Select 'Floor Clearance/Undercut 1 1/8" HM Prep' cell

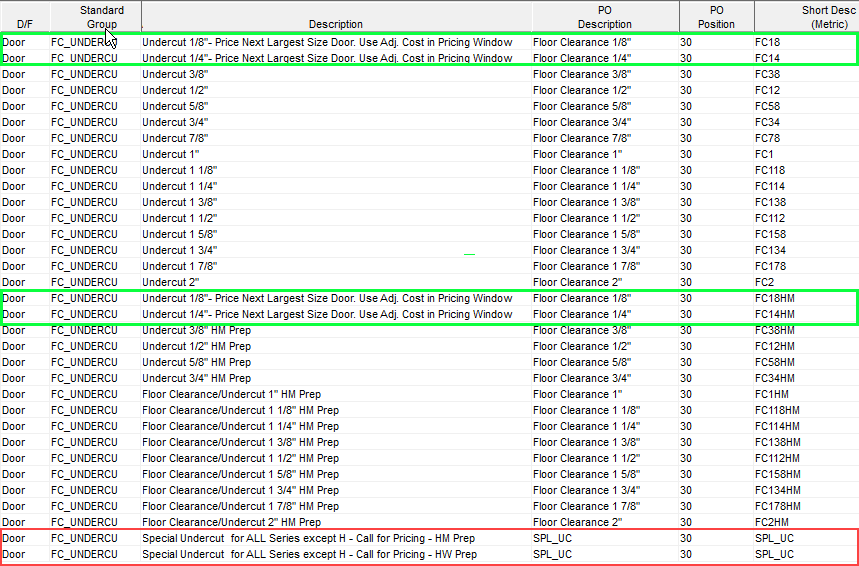[336, 410]
